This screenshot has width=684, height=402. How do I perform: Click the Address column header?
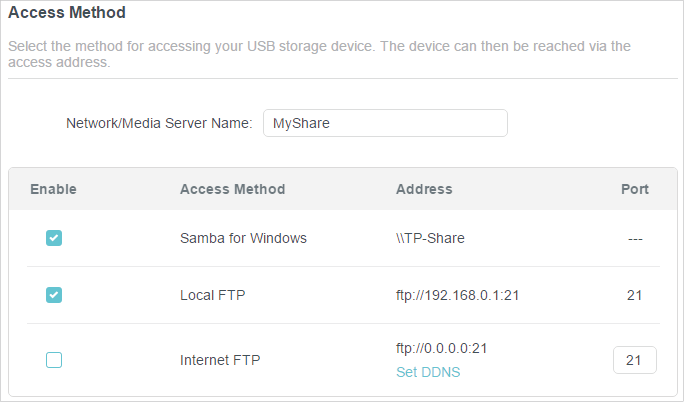click(x=424, y=189)
